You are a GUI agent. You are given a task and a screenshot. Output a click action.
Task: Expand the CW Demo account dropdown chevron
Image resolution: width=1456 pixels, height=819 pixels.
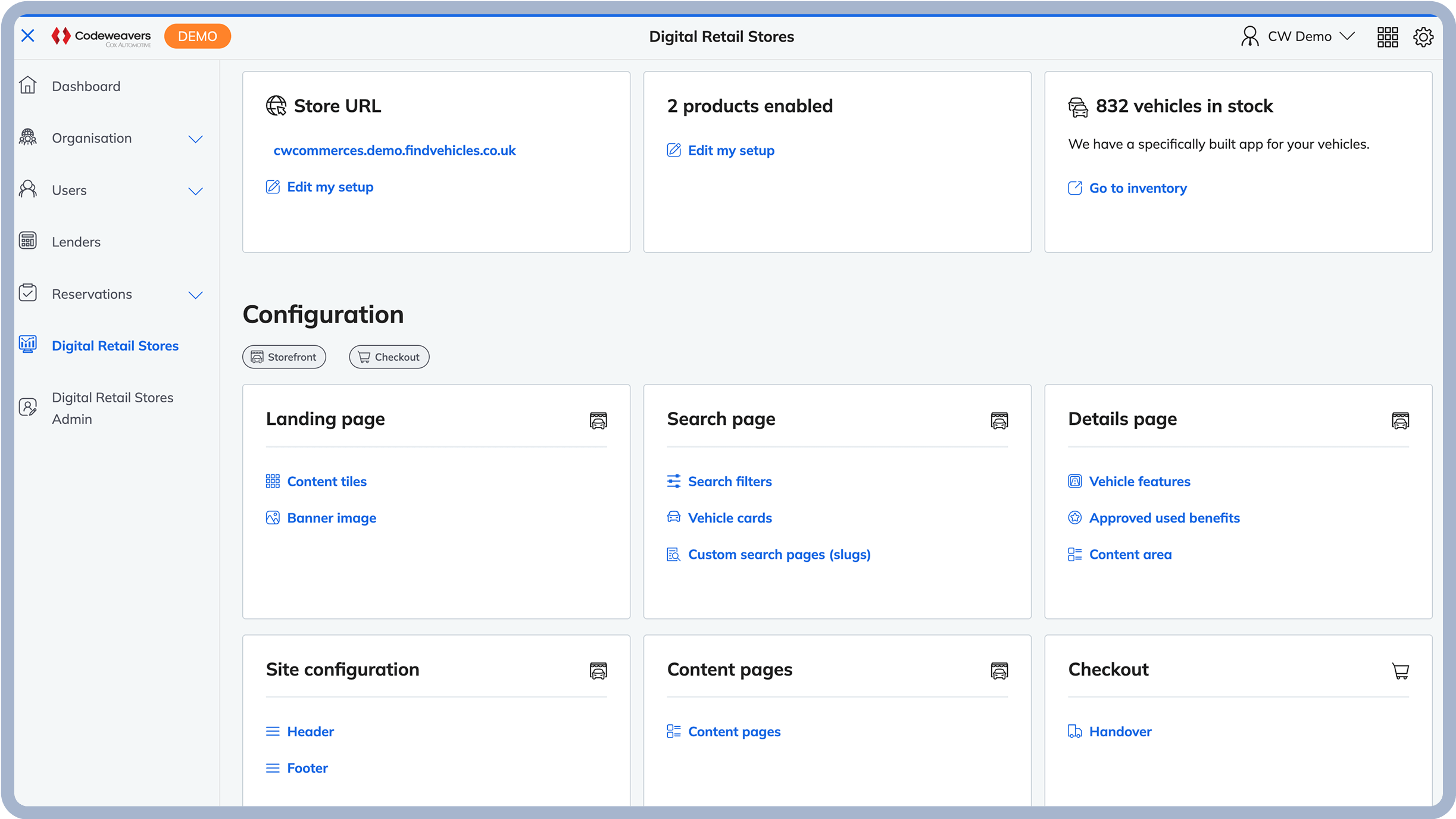tap(1346, 36)
